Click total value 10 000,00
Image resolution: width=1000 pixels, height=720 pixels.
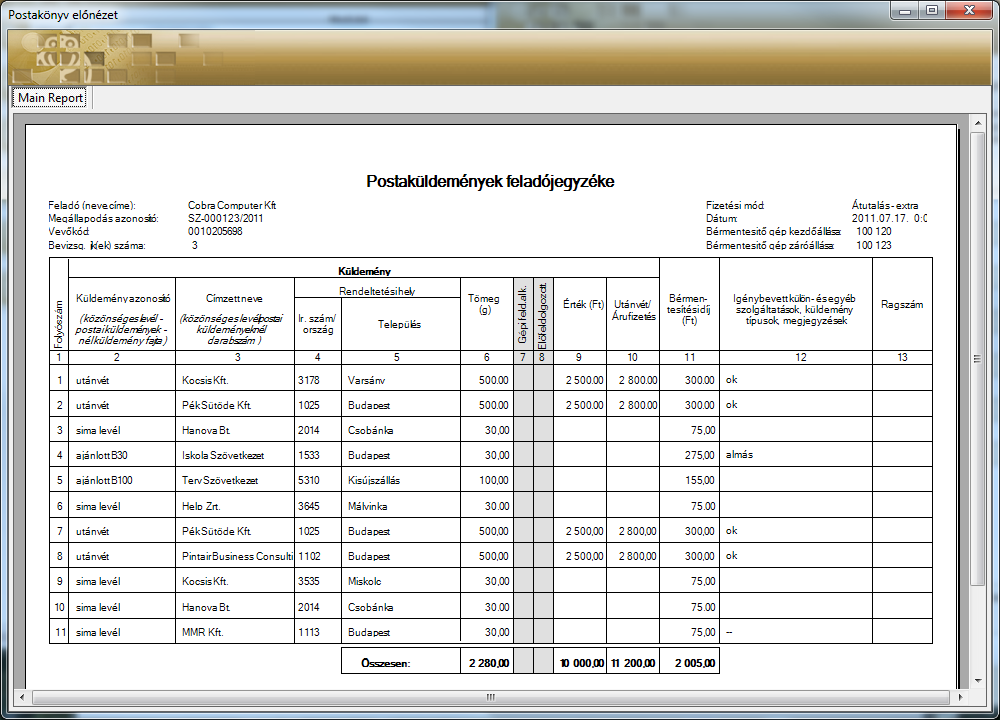(582, 663)
